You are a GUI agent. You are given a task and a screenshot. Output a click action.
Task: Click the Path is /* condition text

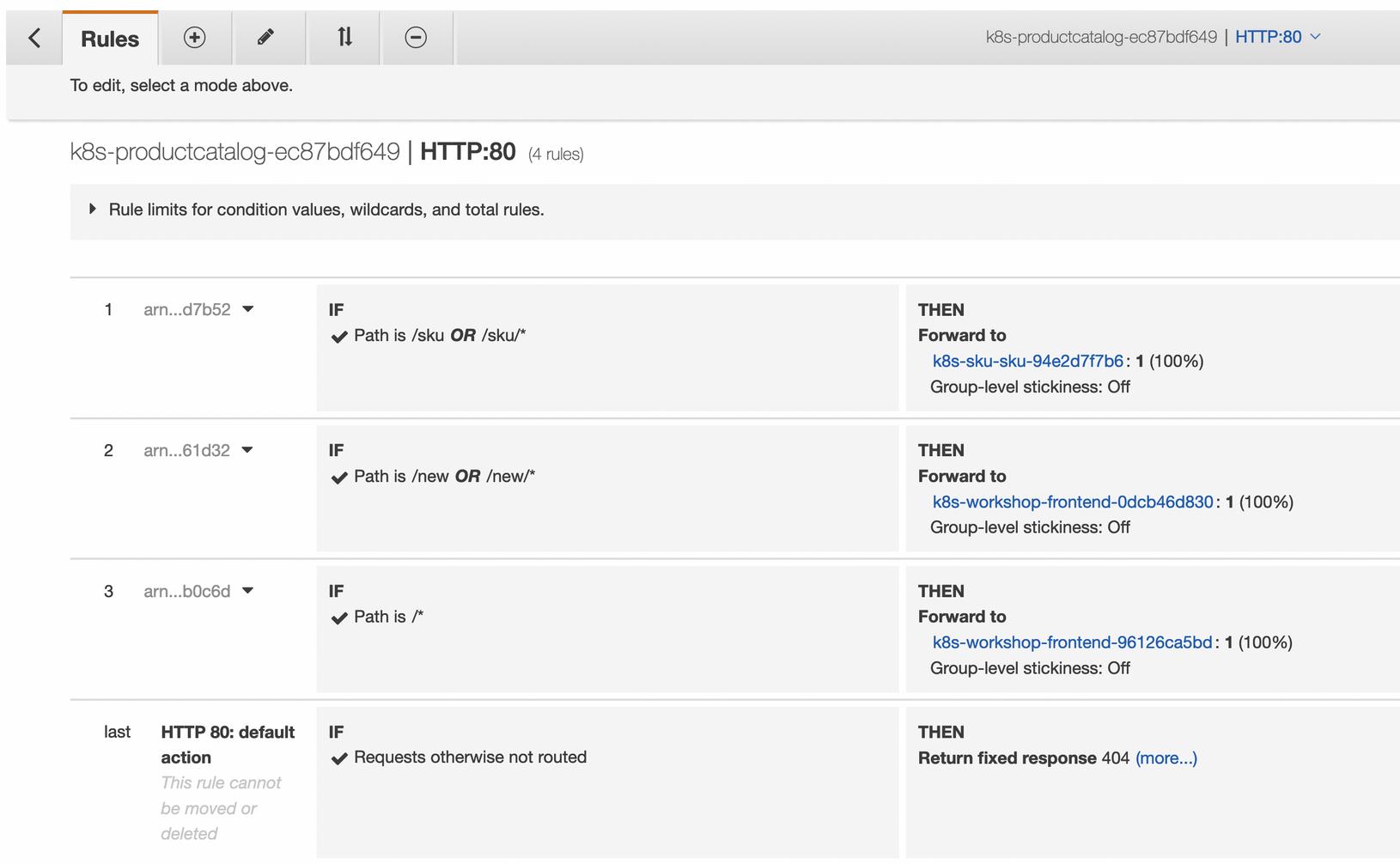[x=388, y=617]
